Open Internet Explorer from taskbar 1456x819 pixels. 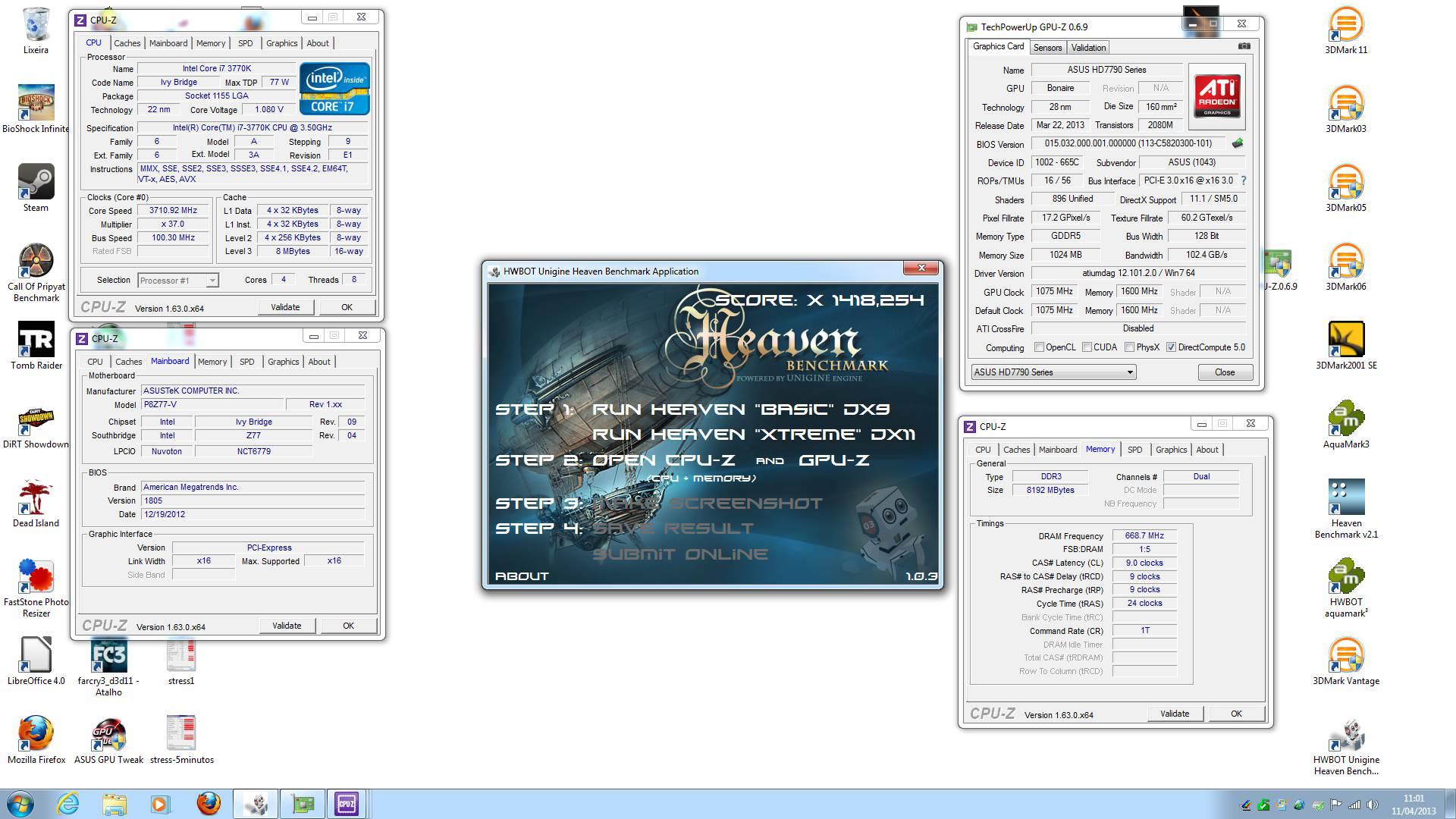67,804
